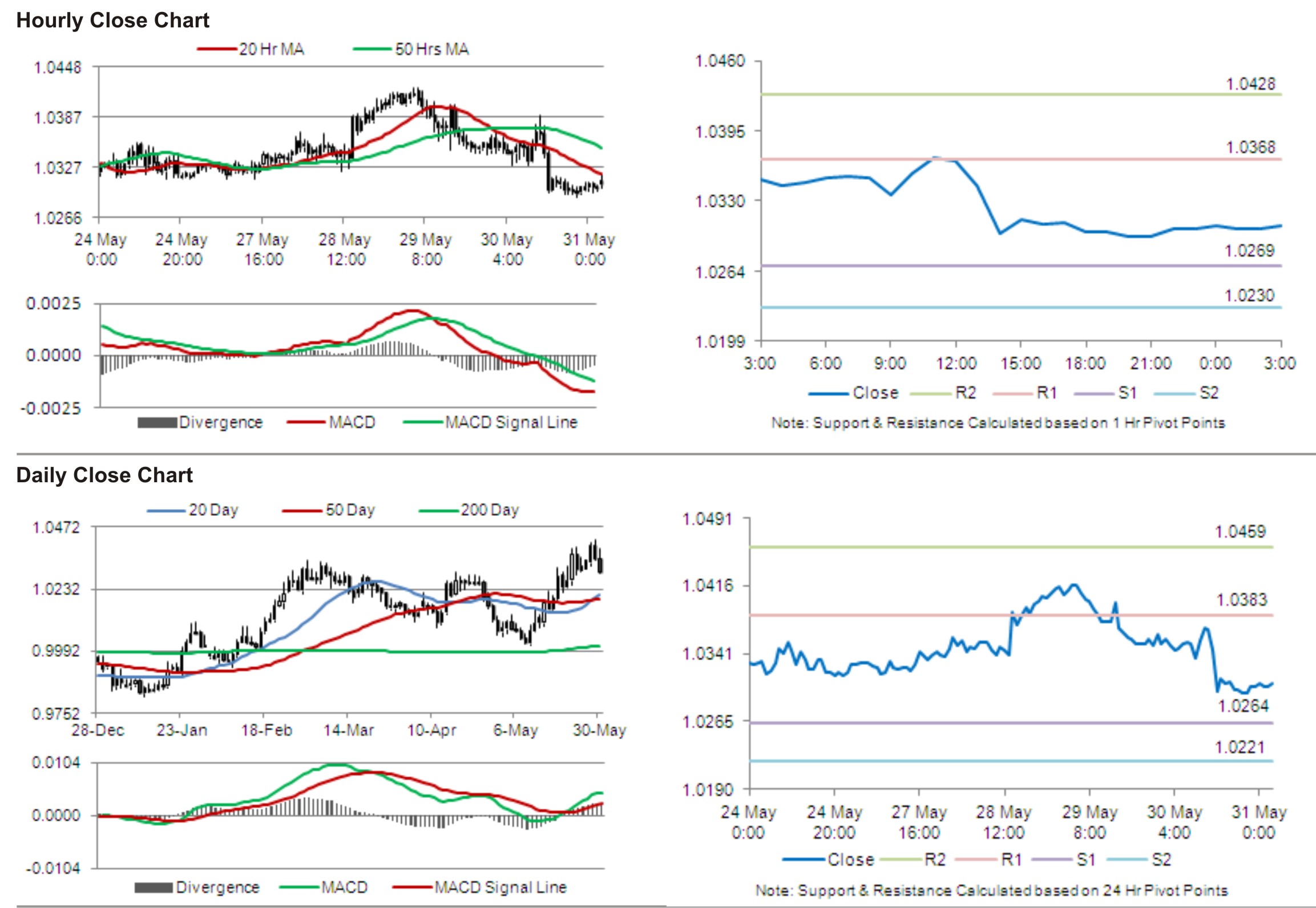This screenshot has height=908, width=1316.
Task: Click "S1" legend in 1 Hr pivot chart
Action: tap(1105, 393)
